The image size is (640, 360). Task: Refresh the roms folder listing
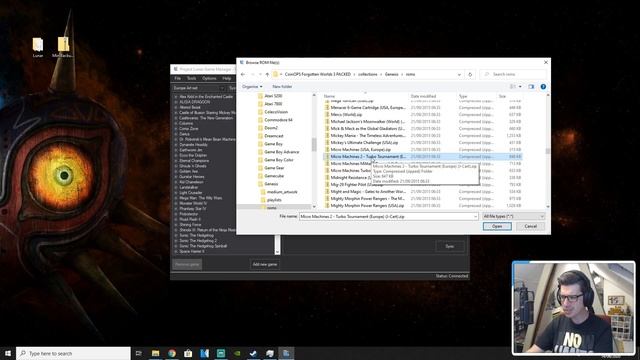pos(470,74)
